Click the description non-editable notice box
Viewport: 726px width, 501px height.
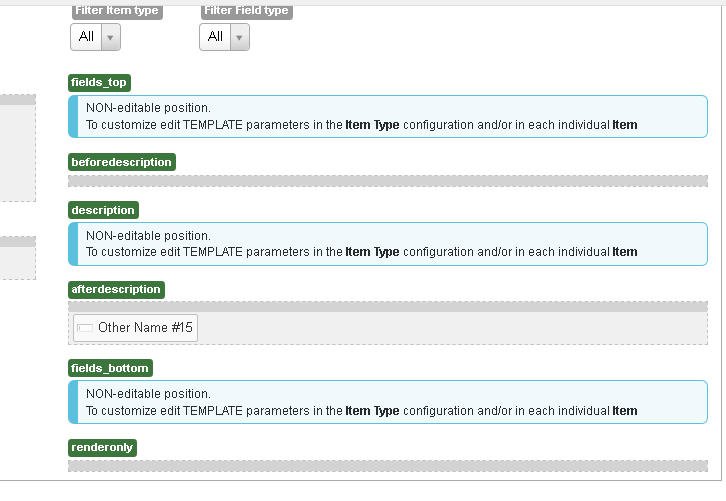point(390,243)
